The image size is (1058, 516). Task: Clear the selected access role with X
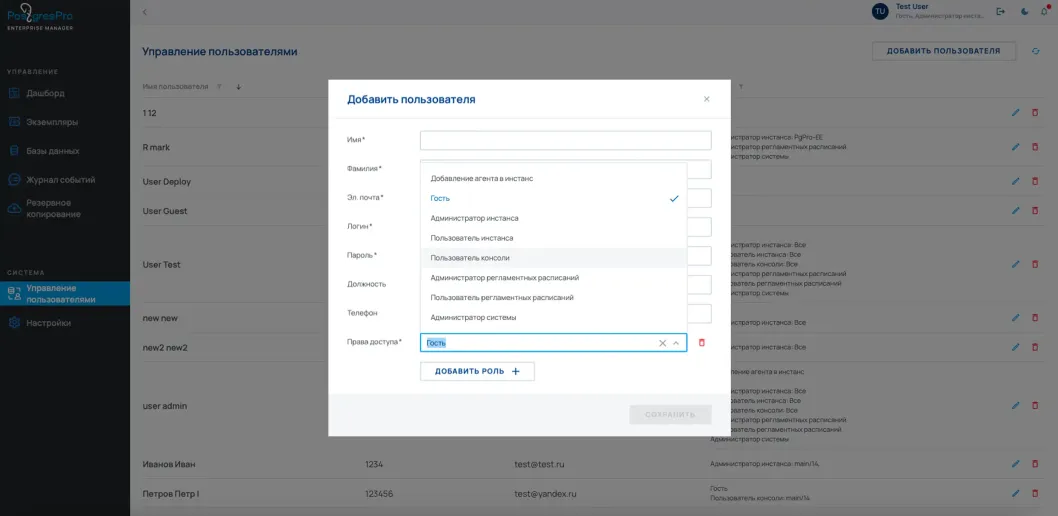pos(662,343)
